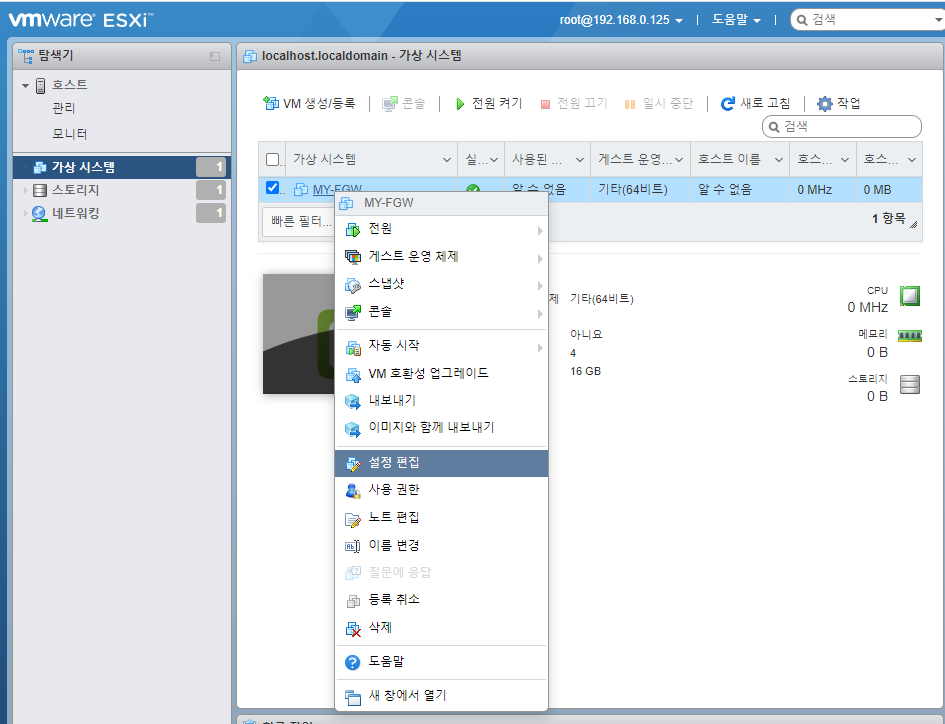
Task: Click the 스토리지 storage icon in navigator
Action: pos(40,190)
